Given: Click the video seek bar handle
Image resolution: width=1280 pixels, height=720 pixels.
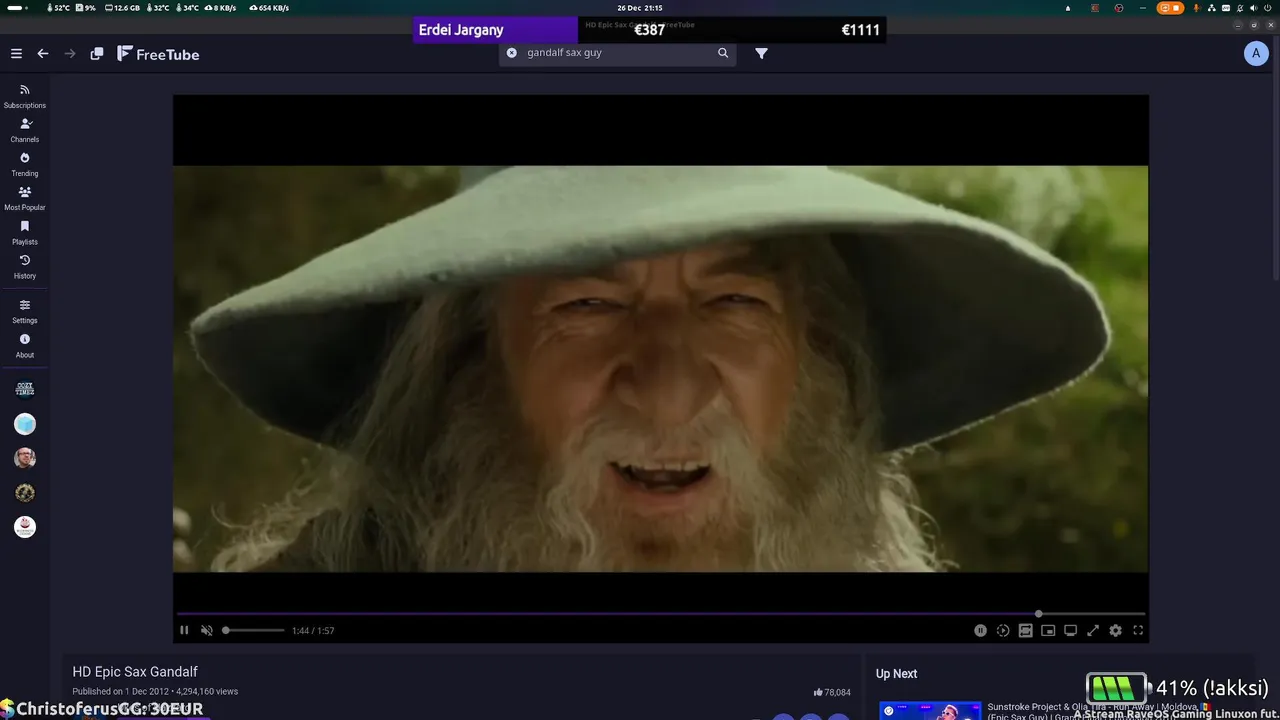Looking at the screenshot, I should [1038, 614].
